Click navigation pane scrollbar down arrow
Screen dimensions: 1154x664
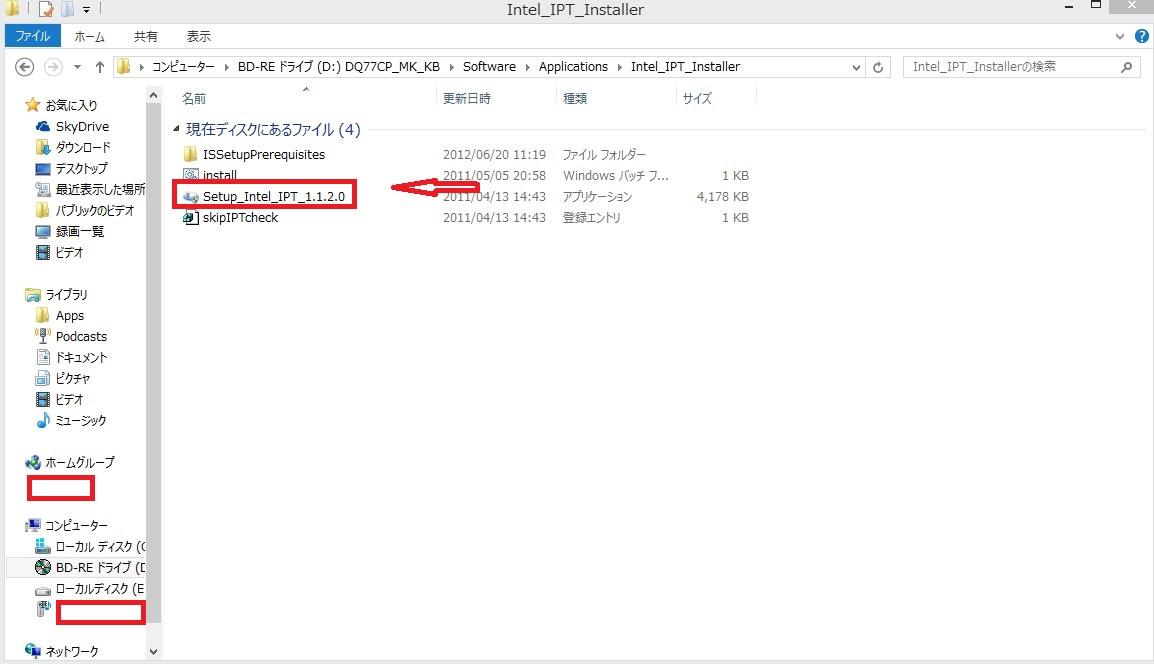(153, 651)
